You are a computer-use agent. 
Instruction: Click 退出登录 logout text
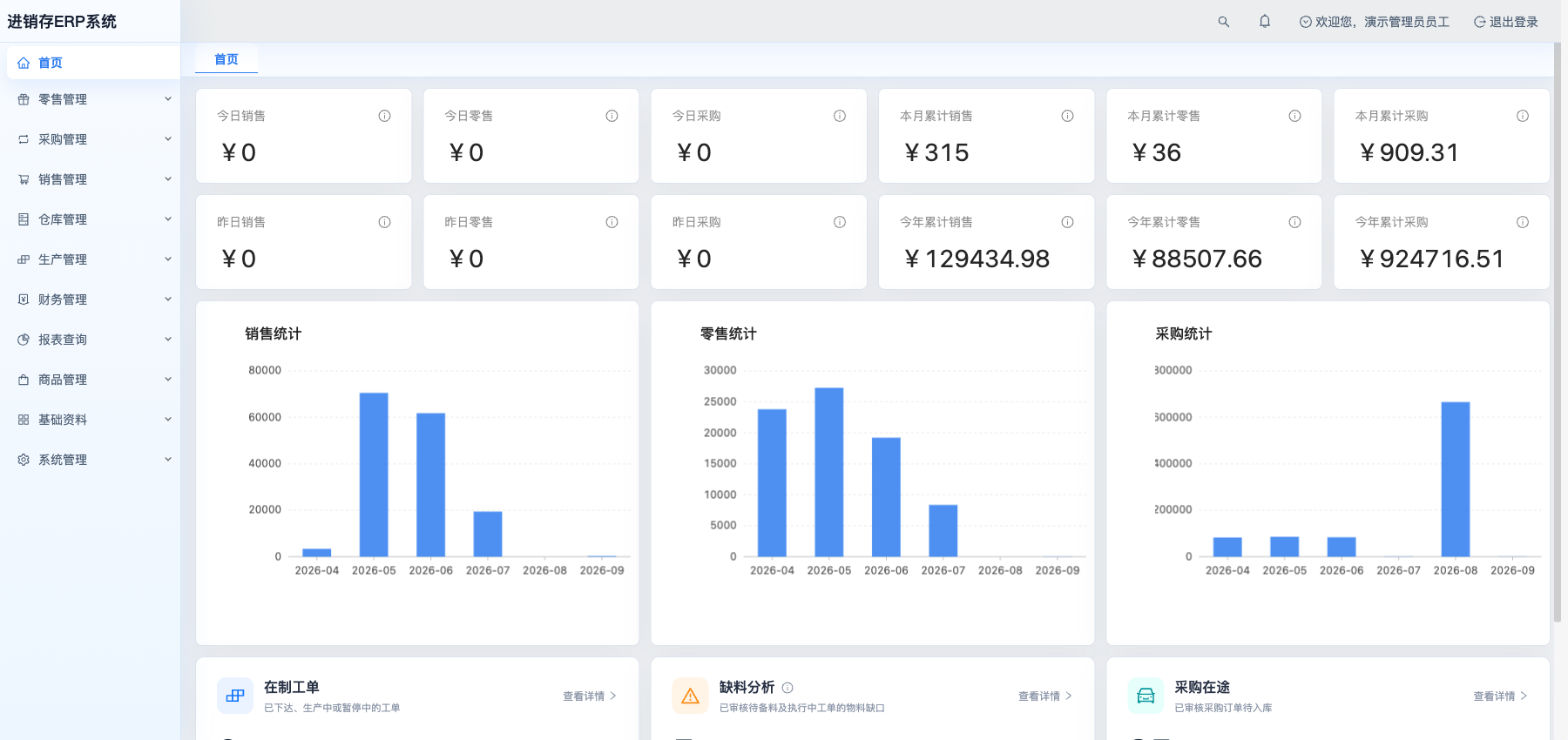1514,22
